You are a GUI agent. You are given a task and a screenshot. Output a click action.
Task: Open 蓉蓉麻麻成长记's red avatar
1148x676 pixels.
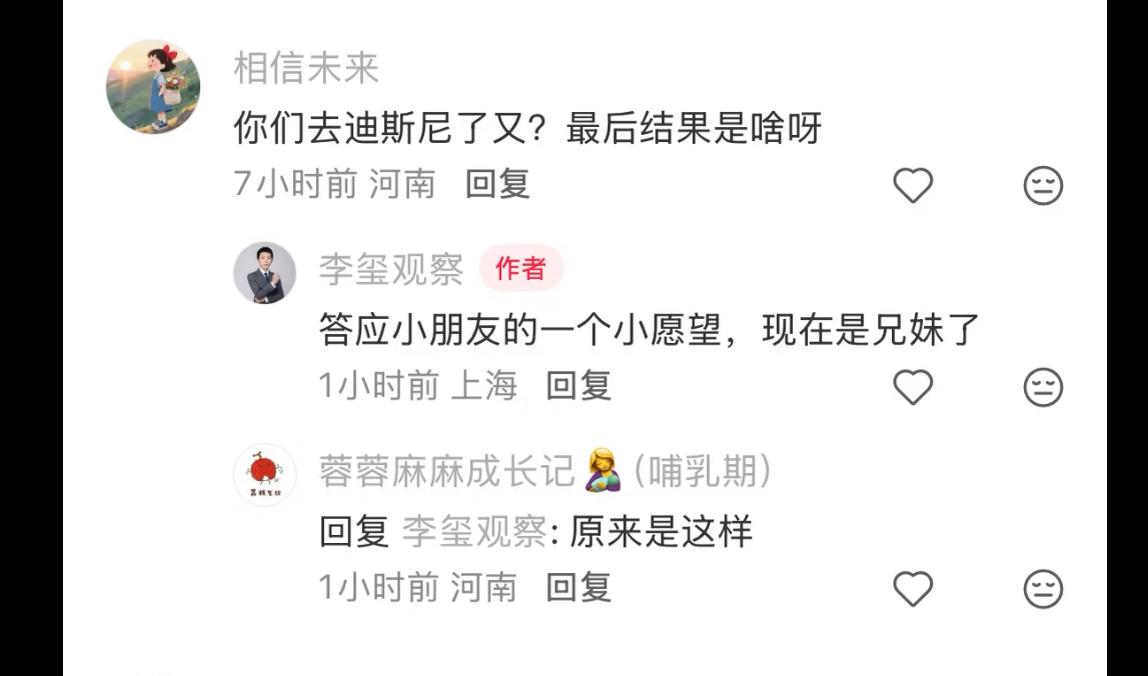coord(264,475)
